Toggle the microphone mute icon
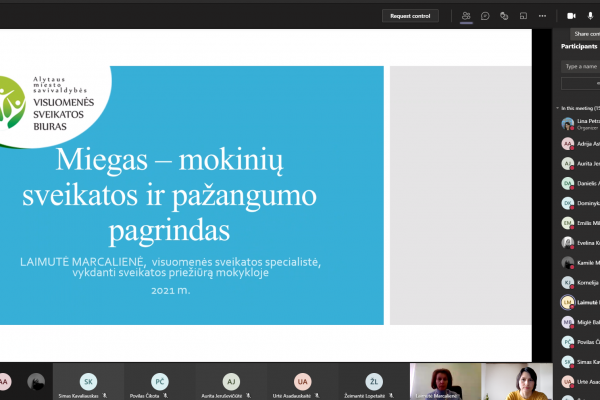This screenshot has height=400, width=600. click(x=590, y=16)
